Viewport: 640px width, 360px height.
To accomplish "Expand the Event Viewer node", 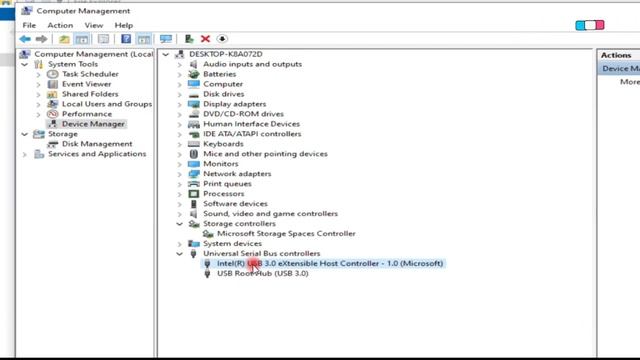I will (x=38, y=84).
